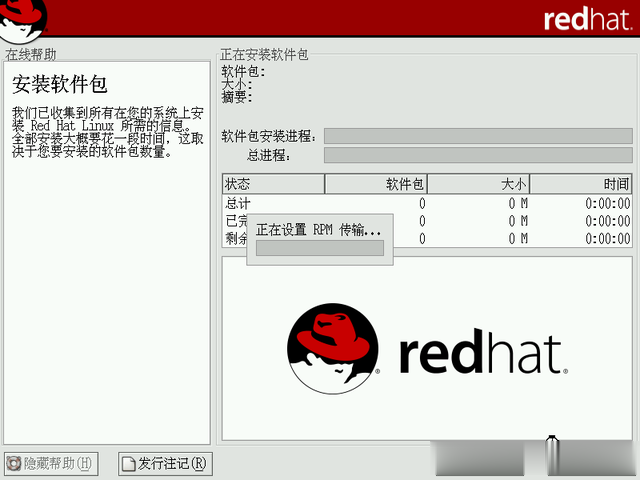Select the 状态 column header
640x480 pixels.
pos(273,184)
